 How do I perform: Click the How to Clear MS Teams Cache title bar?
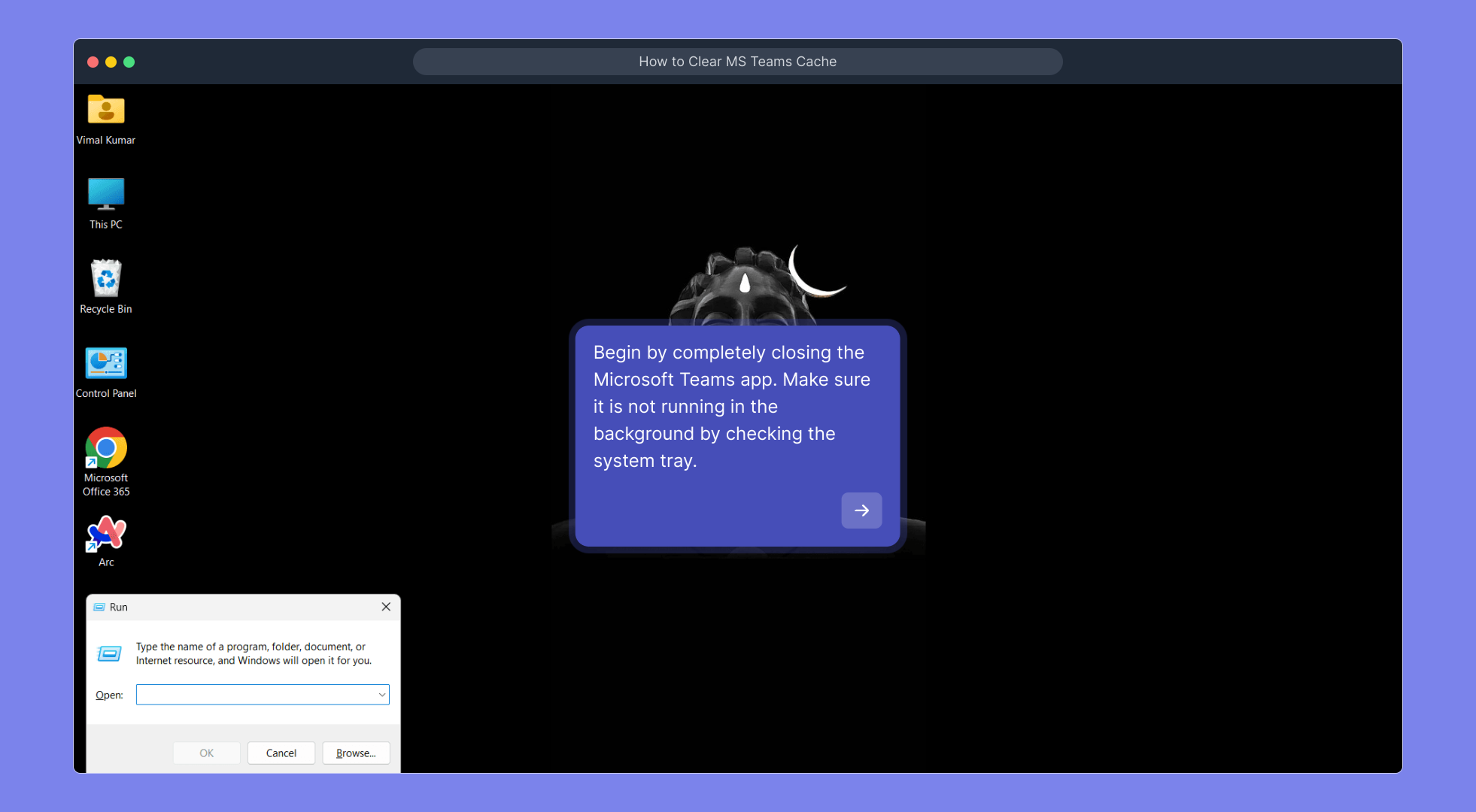pyautogui.click(x=737, y=62)
